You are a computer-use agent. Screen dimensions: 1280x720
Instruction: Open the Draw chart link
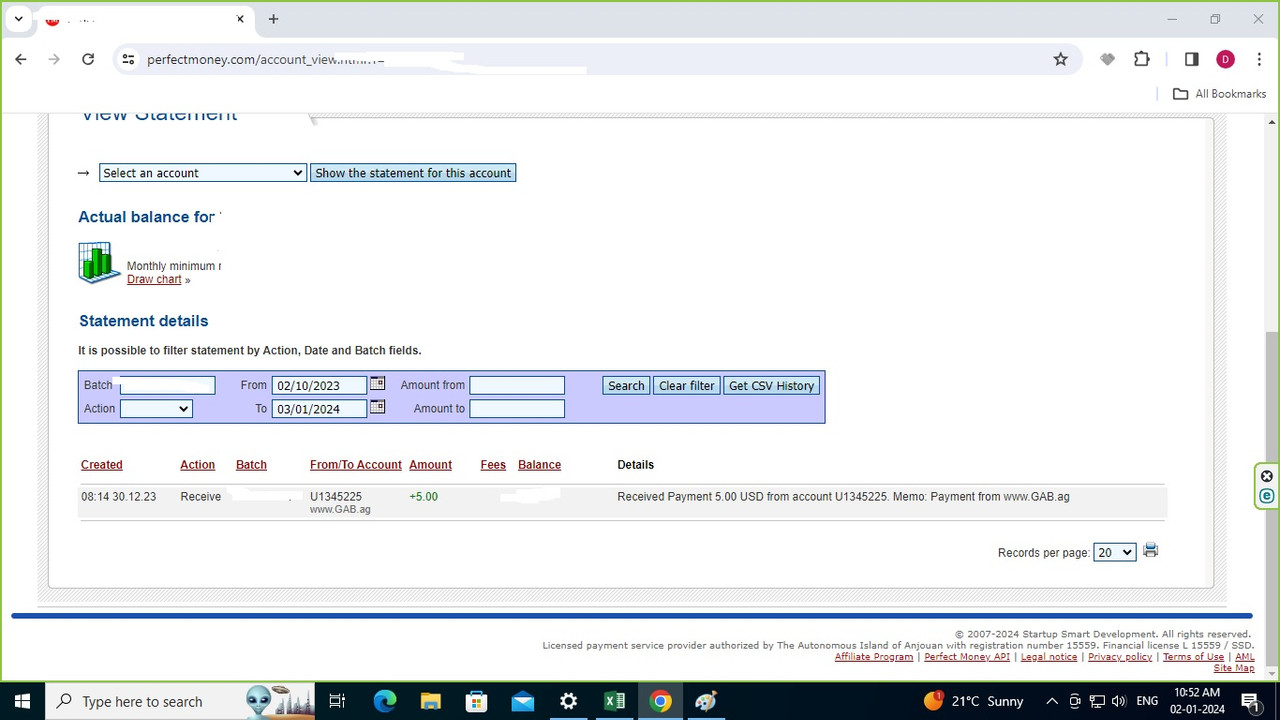coord(154,280)
